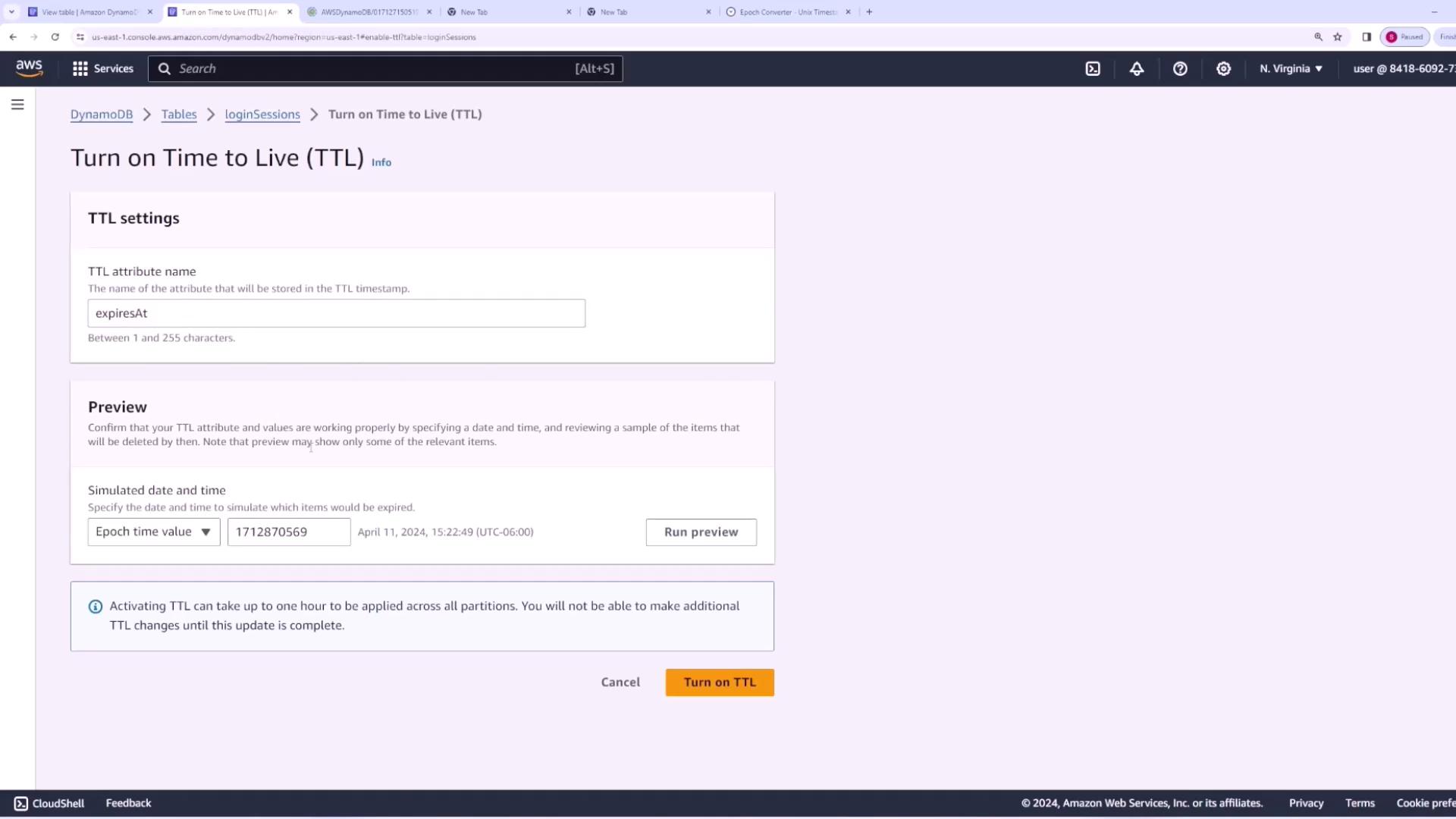Click the TTL attribute name input field
This screenshot has height=819, width=1456.
336,313
